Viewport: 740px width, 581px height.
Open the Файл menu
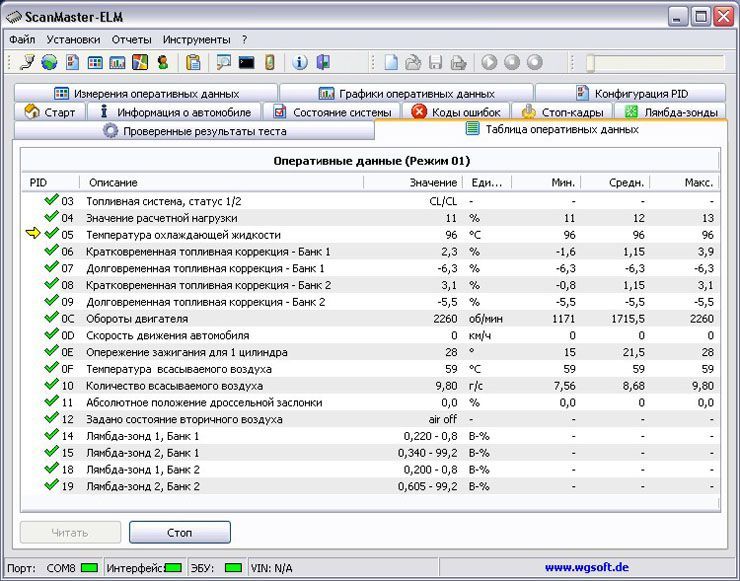pos(22,39)
